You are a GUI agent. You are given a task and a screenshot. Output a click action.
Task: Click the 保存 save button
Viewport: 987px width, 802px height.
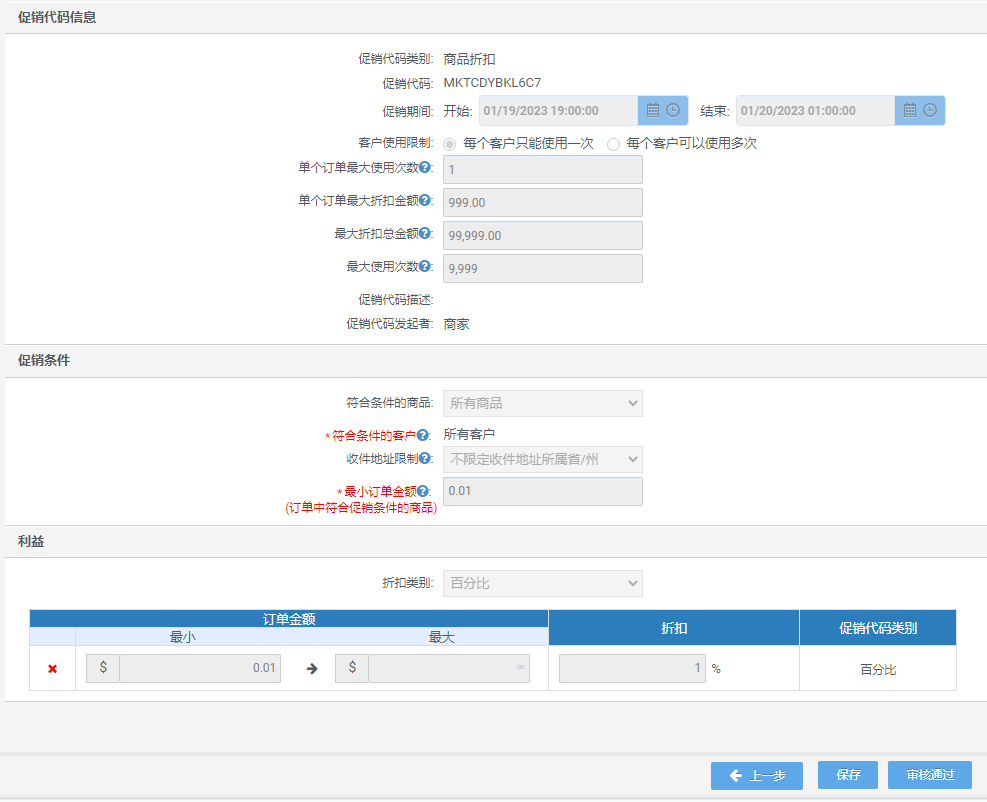(848, 775)
